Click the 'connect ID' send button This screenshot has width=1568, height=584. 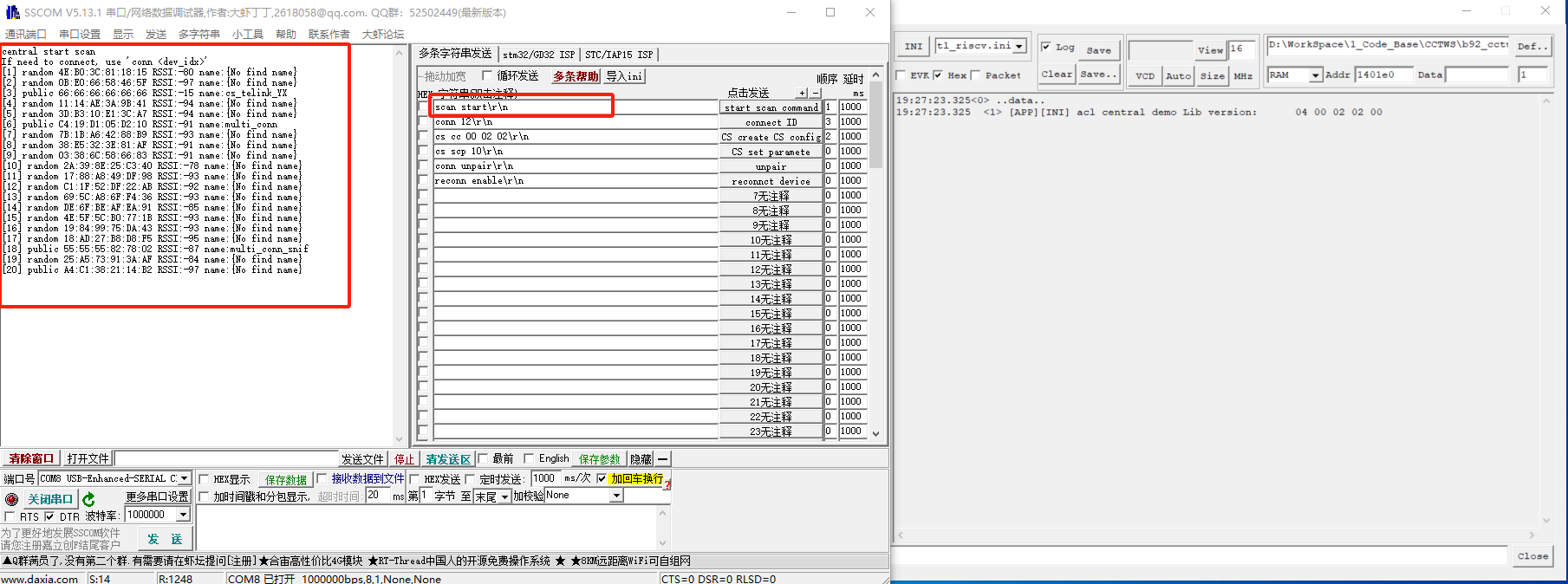point(771,122)
